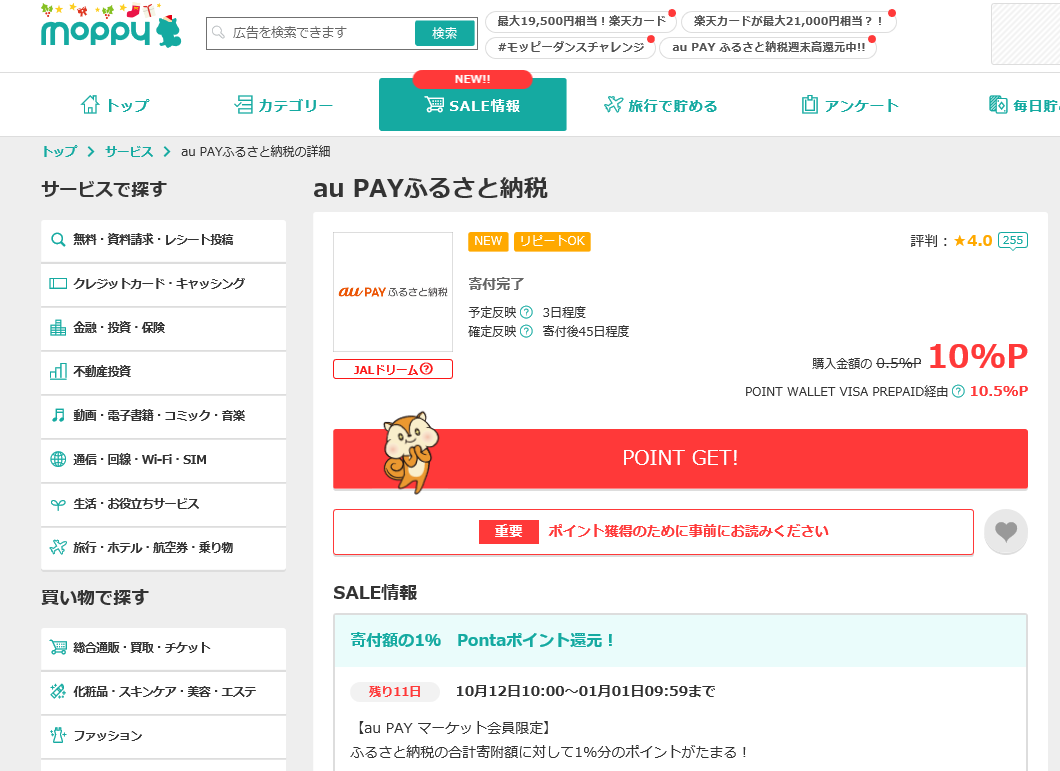Open the #モッピーダンスチャレンジ tag
The image size is (1060, 771).
tap(570, 47)
